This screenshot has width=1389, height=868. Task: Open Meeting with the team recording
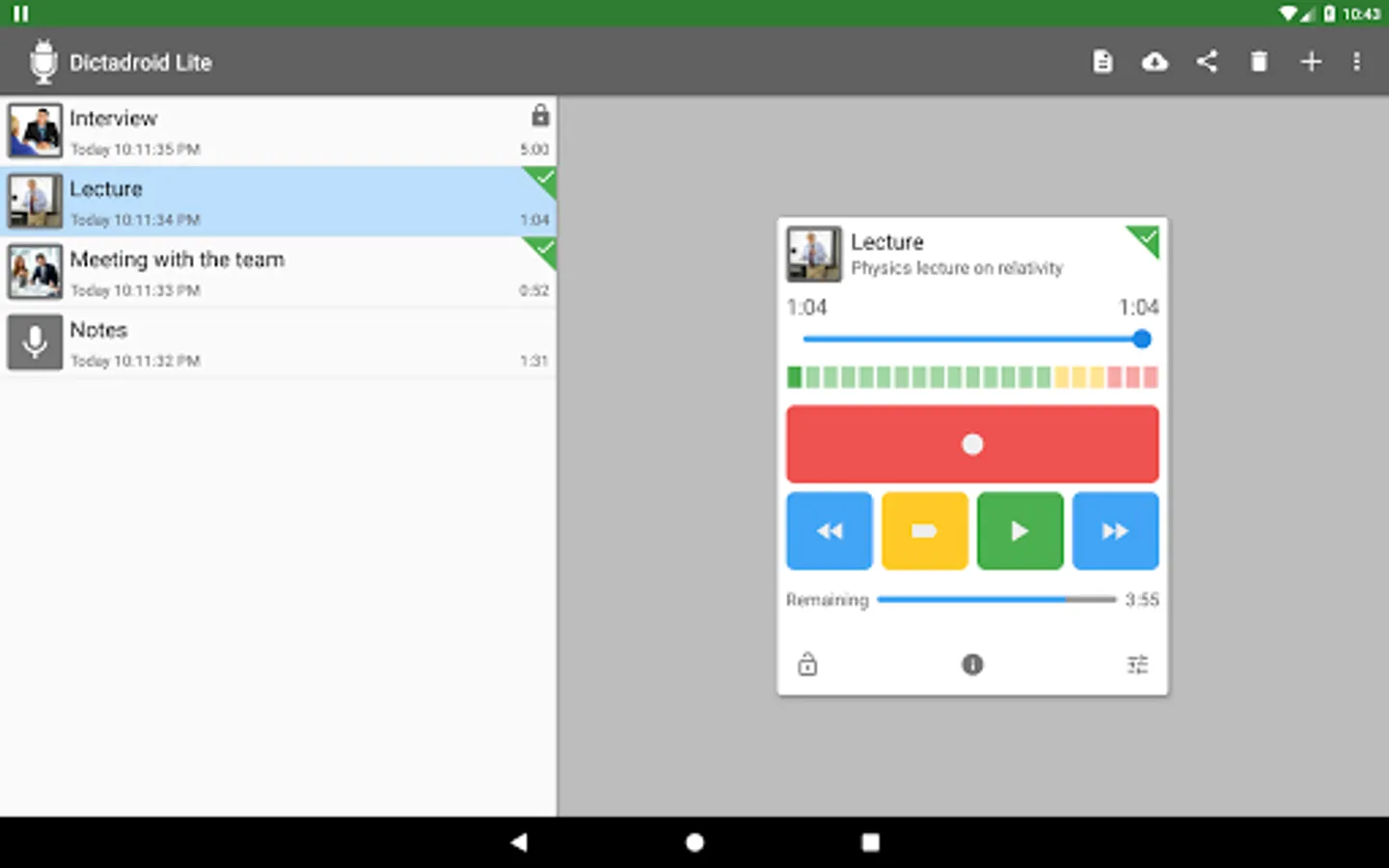click(x=278, y=272)
